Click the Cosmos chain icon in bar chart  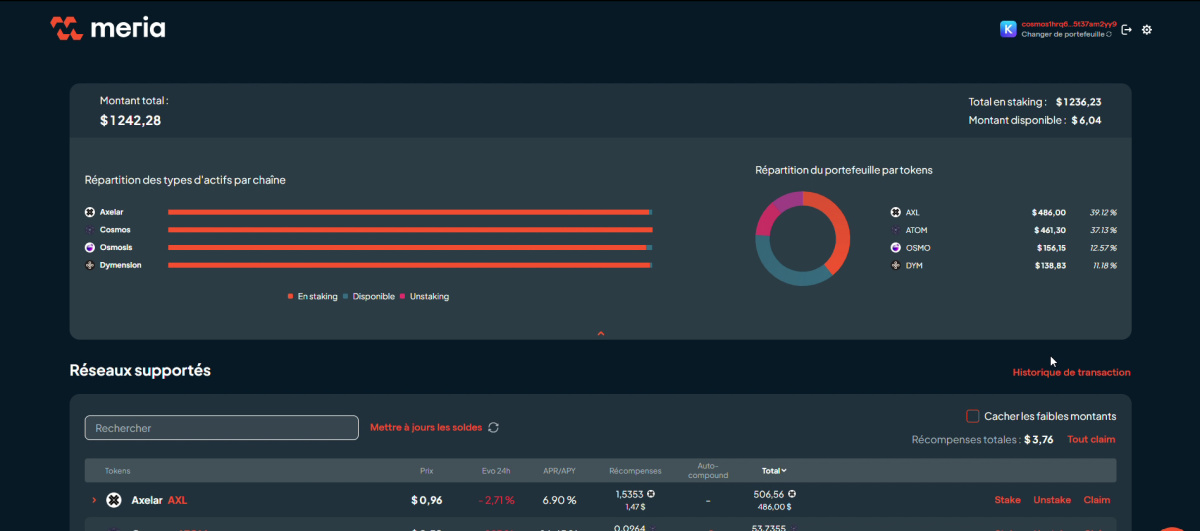tap(90, 230)
